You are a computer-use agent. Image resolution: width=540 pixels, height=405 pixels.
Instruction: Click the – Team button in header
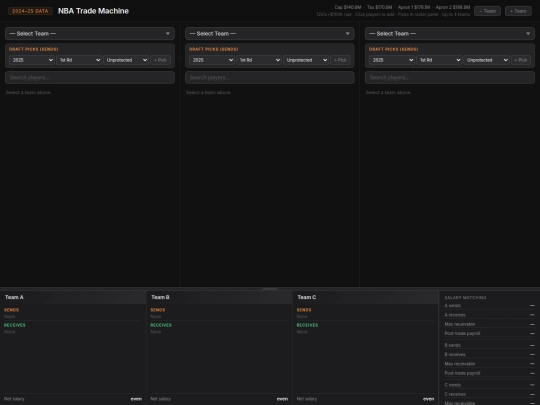tap(487, 11)
